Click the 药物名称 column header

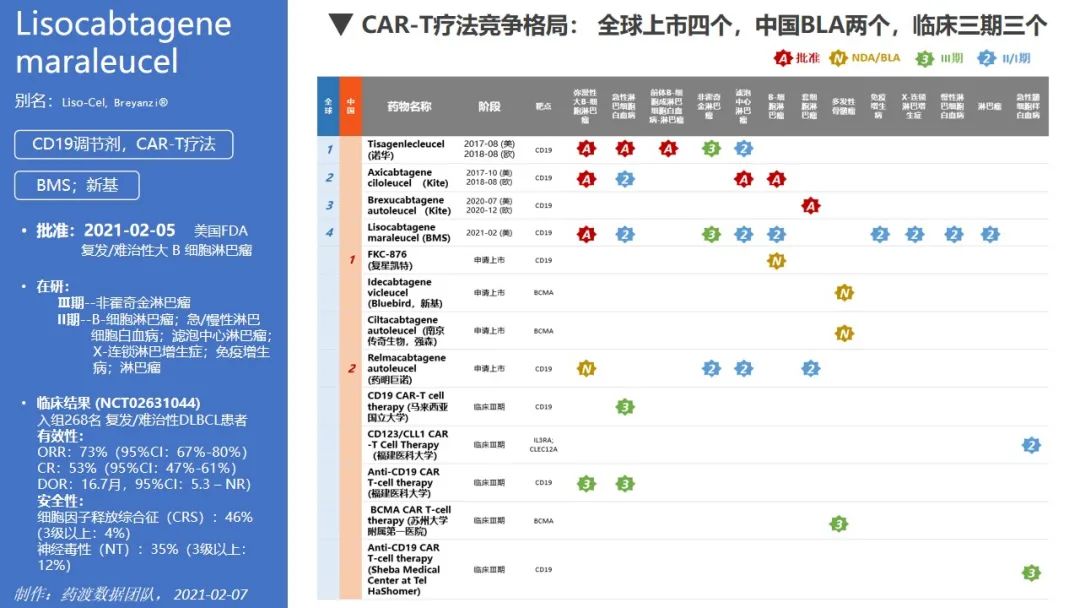(409, 106)
